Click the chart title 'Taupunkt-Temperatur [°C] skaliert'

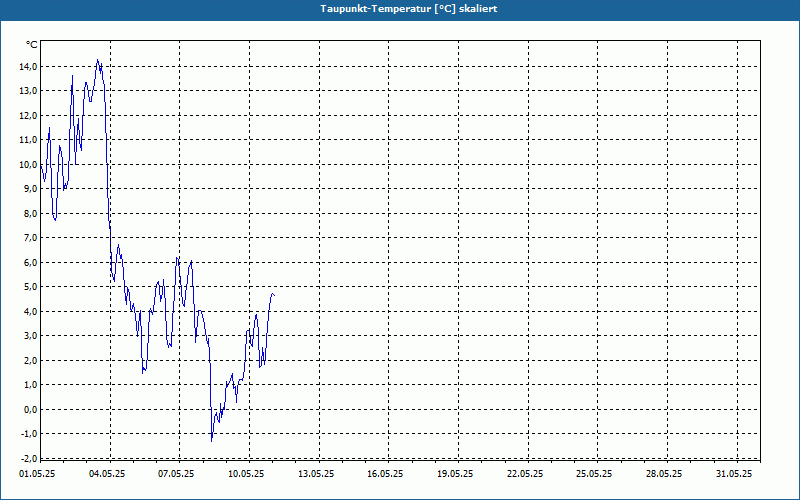pyautogui.click(x=409, y=9)
